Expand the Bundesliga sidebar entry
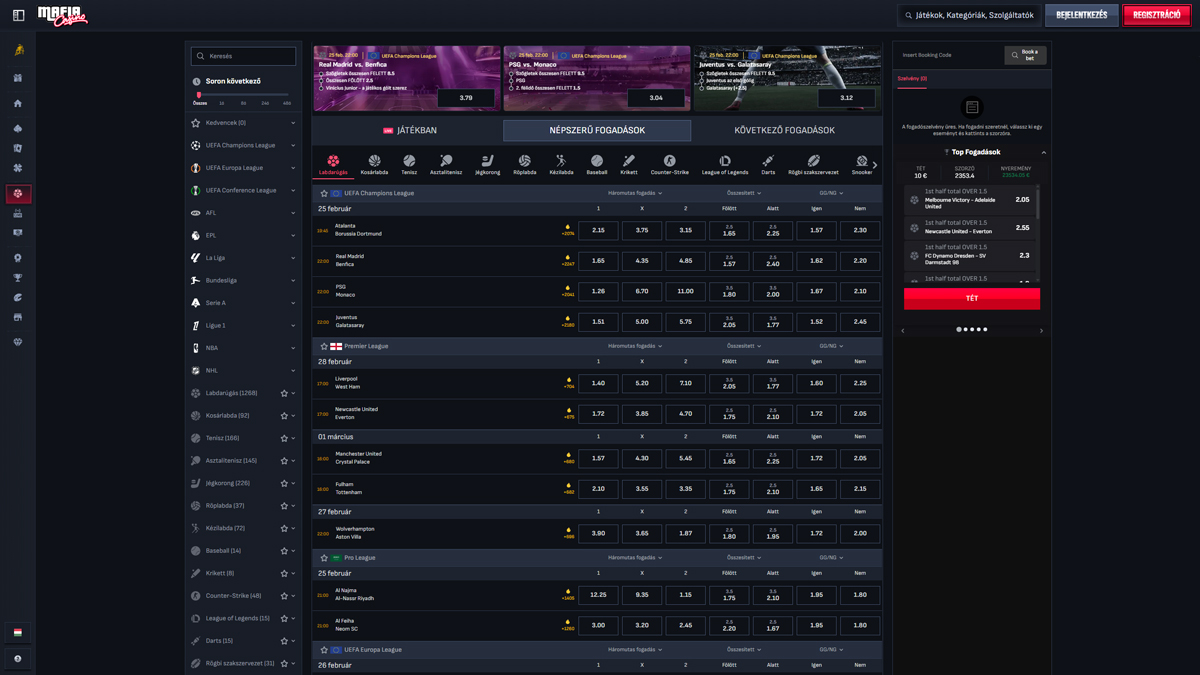Image resolution: width=1200 pixels, height=675 pixels. (293, 280)
